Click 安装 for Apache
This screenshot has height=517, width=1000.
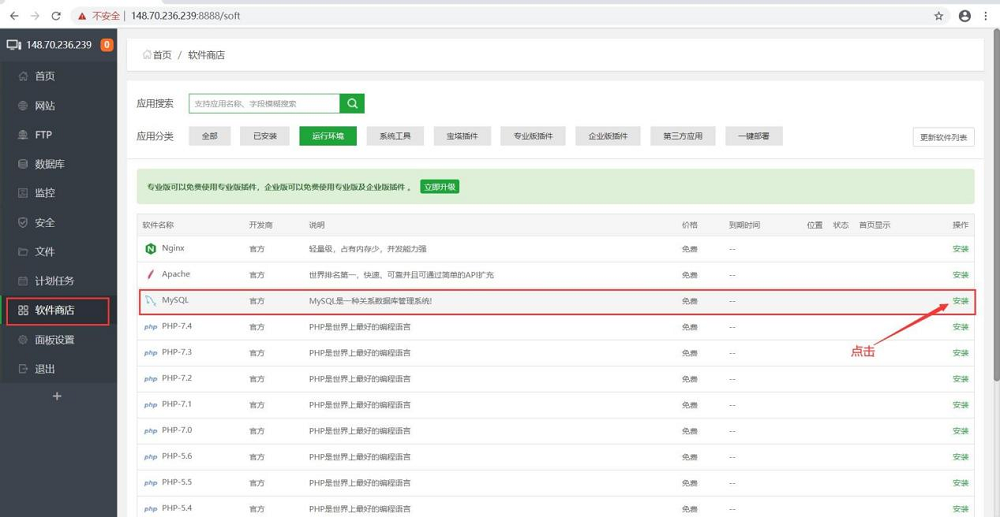(x=960, y=275)
